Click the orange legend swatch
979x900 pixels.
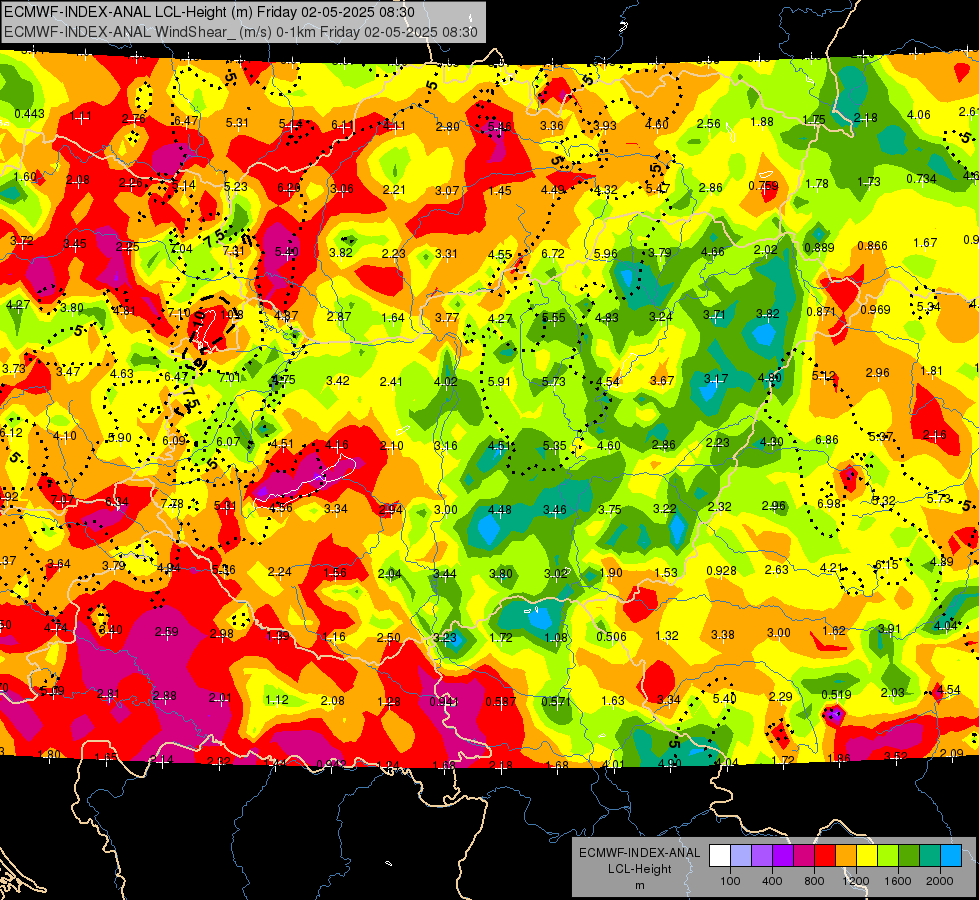click(x=846, y=856)
